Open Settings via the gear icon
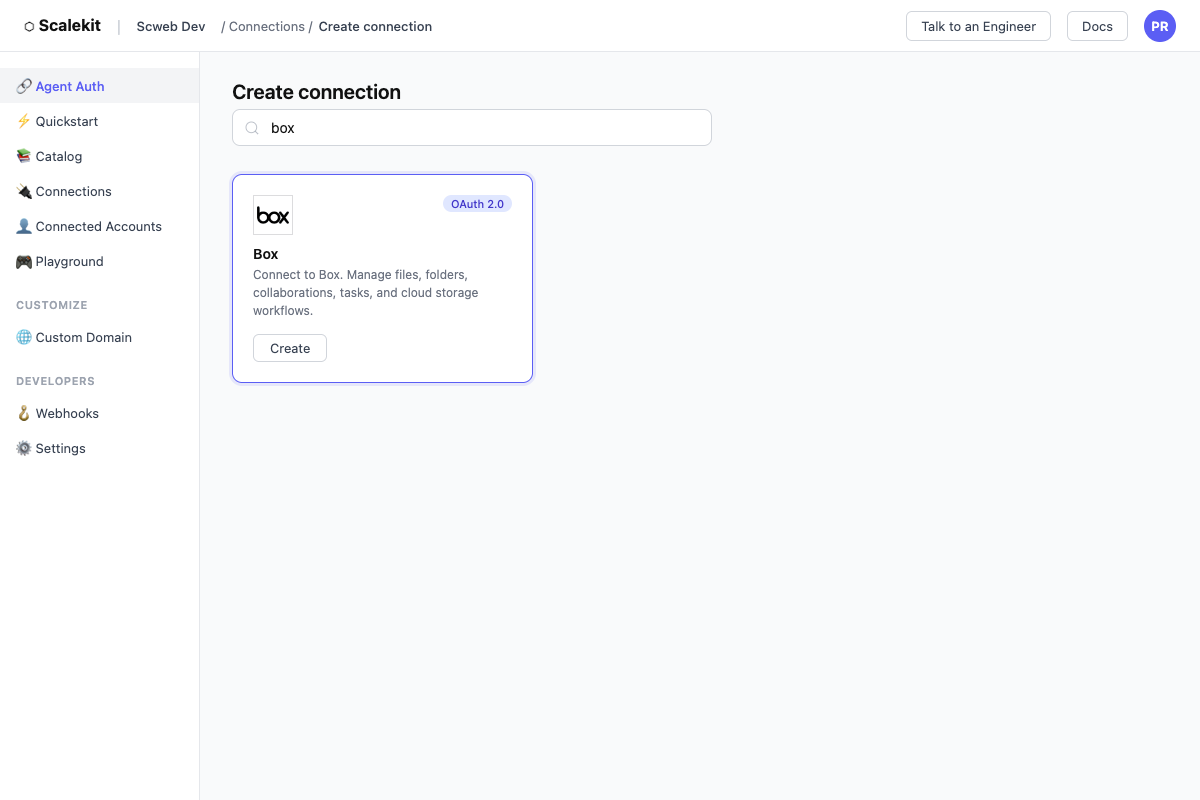 coord(22,448)
